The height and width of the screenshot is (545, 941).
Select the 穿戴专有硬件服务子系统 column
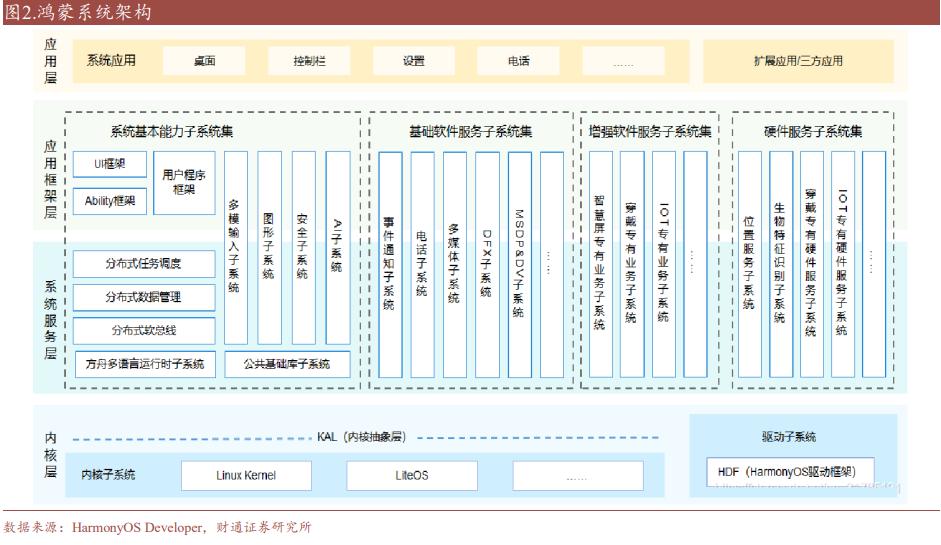pyautogui.click(x=812, y=264)
